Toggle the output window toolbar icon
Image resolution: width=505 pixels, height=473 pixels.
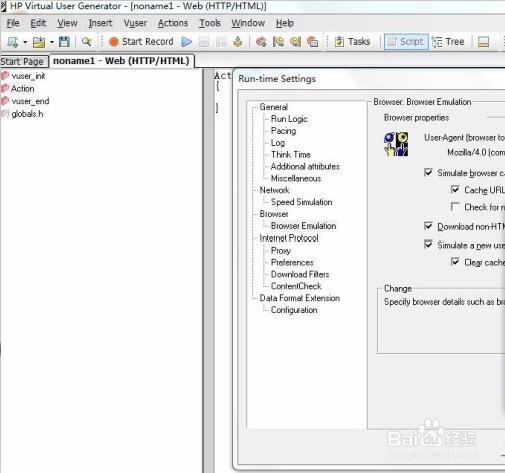point(483,42)
